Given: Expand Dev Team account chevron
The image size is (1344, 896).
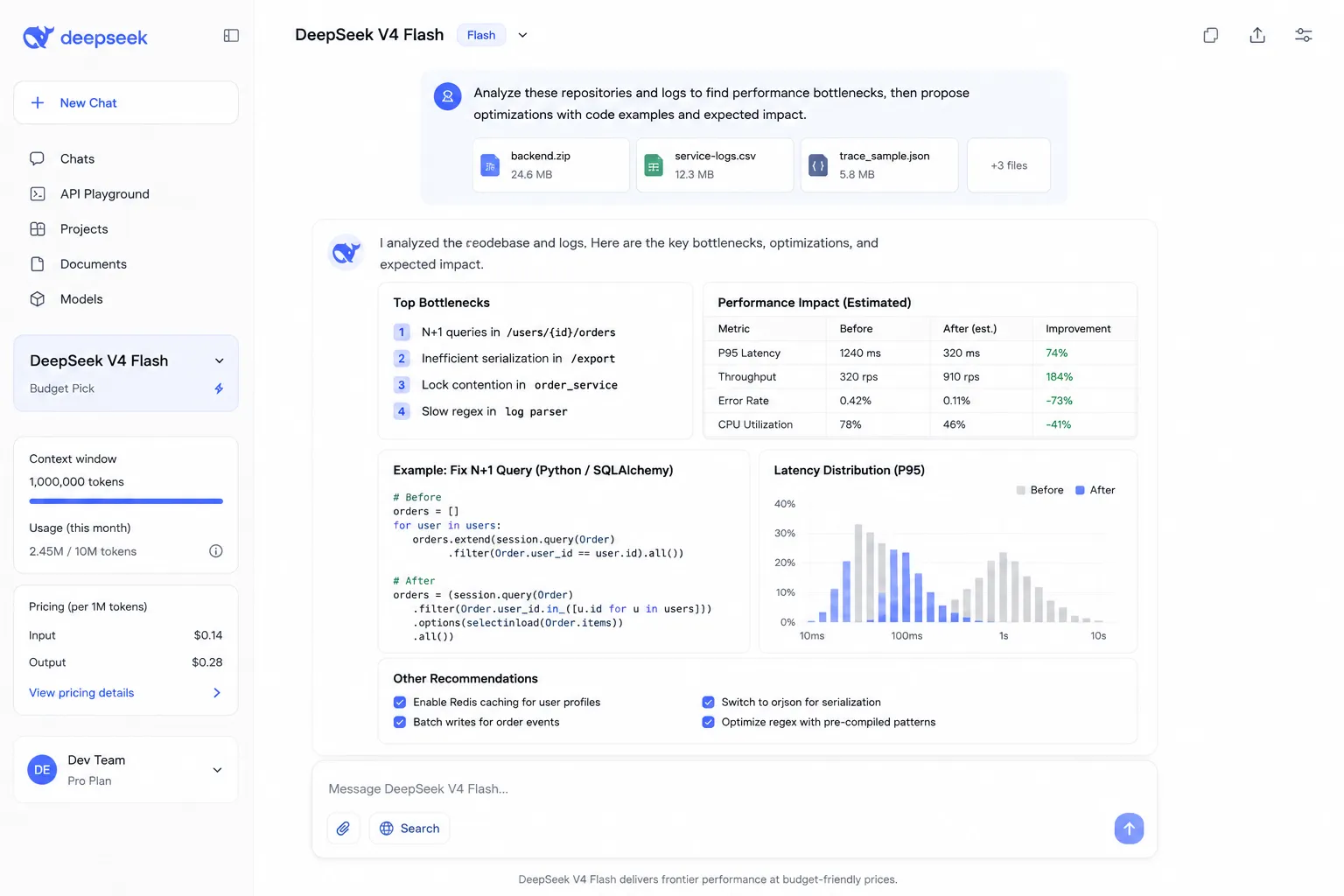Looking at the screenshot, I should pyautogui.click(x=218, y=770).
